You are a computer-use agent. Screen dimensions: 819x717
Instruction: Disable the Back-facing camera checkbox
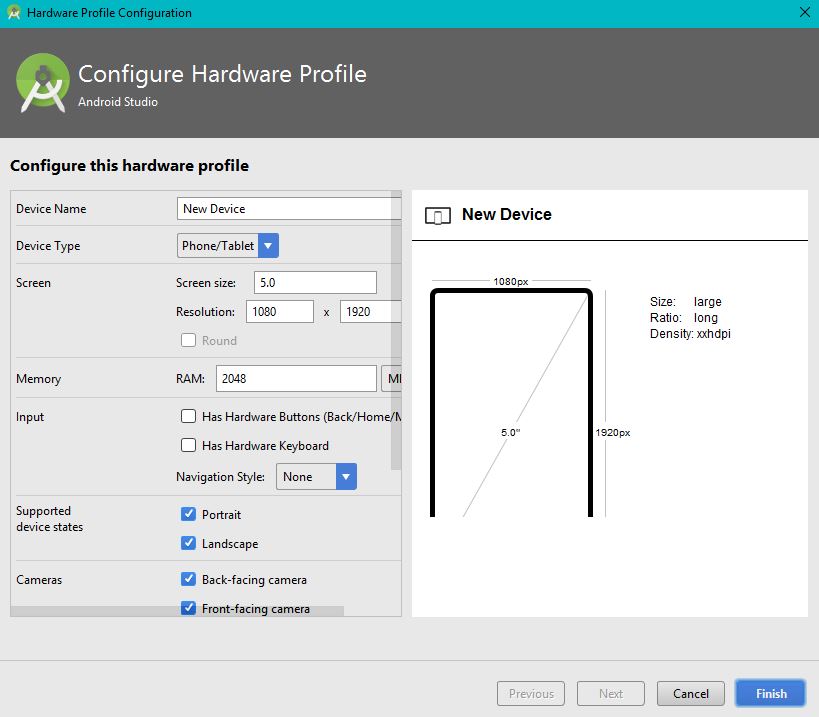[188, 579]
